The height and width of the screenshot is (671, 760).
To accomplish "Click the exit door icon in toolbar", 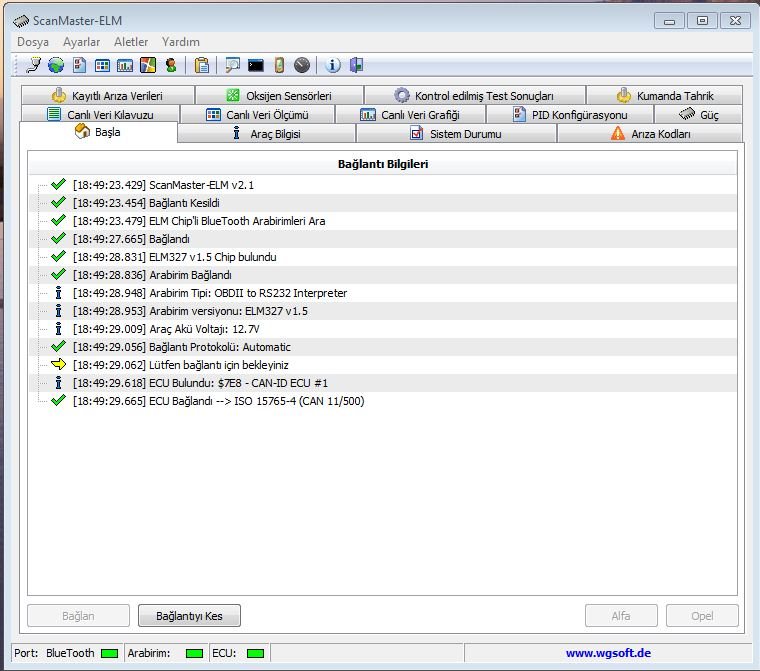I will [x=356, y=66].
